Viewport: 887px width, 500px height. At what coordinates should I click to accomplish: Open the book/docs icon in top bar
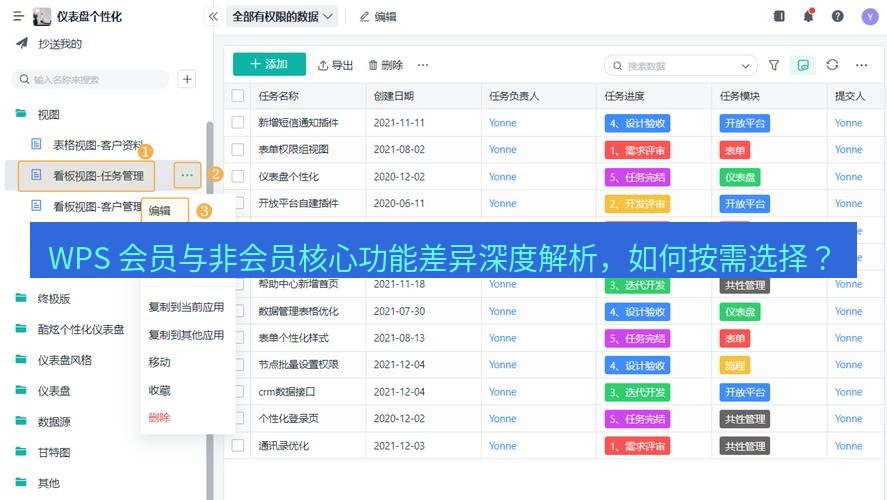779,16
